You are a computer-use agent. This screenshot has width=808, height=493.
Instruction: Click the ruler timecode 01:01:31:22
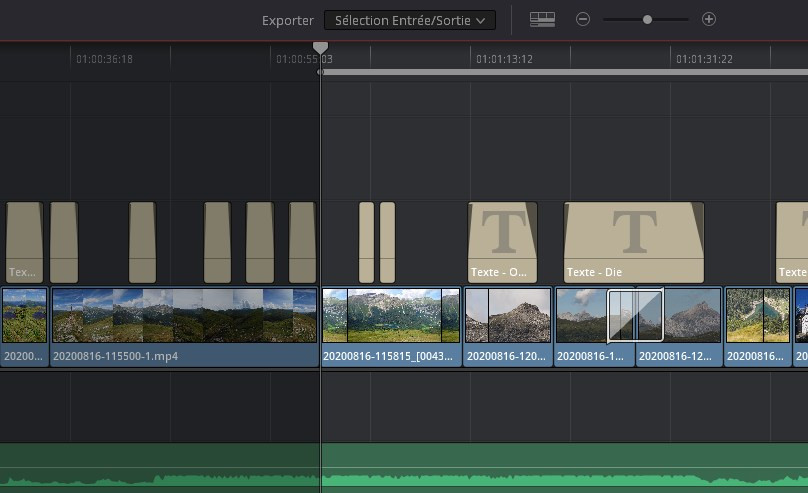[704, 59]
